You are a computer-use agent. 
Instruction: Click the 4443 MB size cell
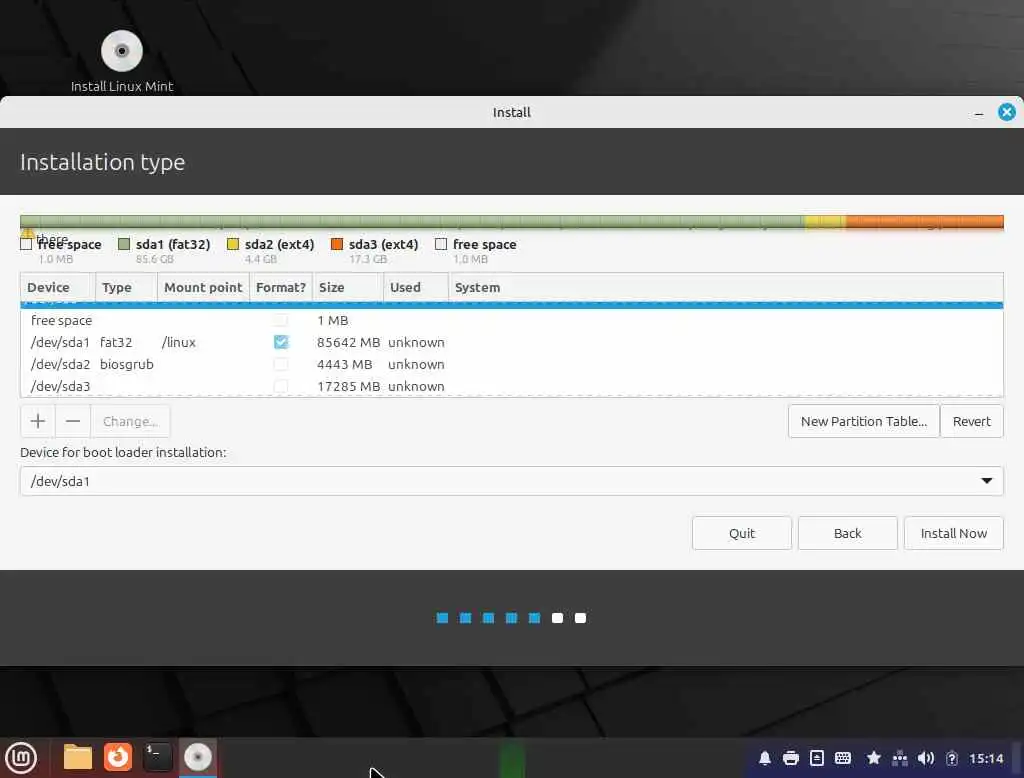tap(344, 365)
